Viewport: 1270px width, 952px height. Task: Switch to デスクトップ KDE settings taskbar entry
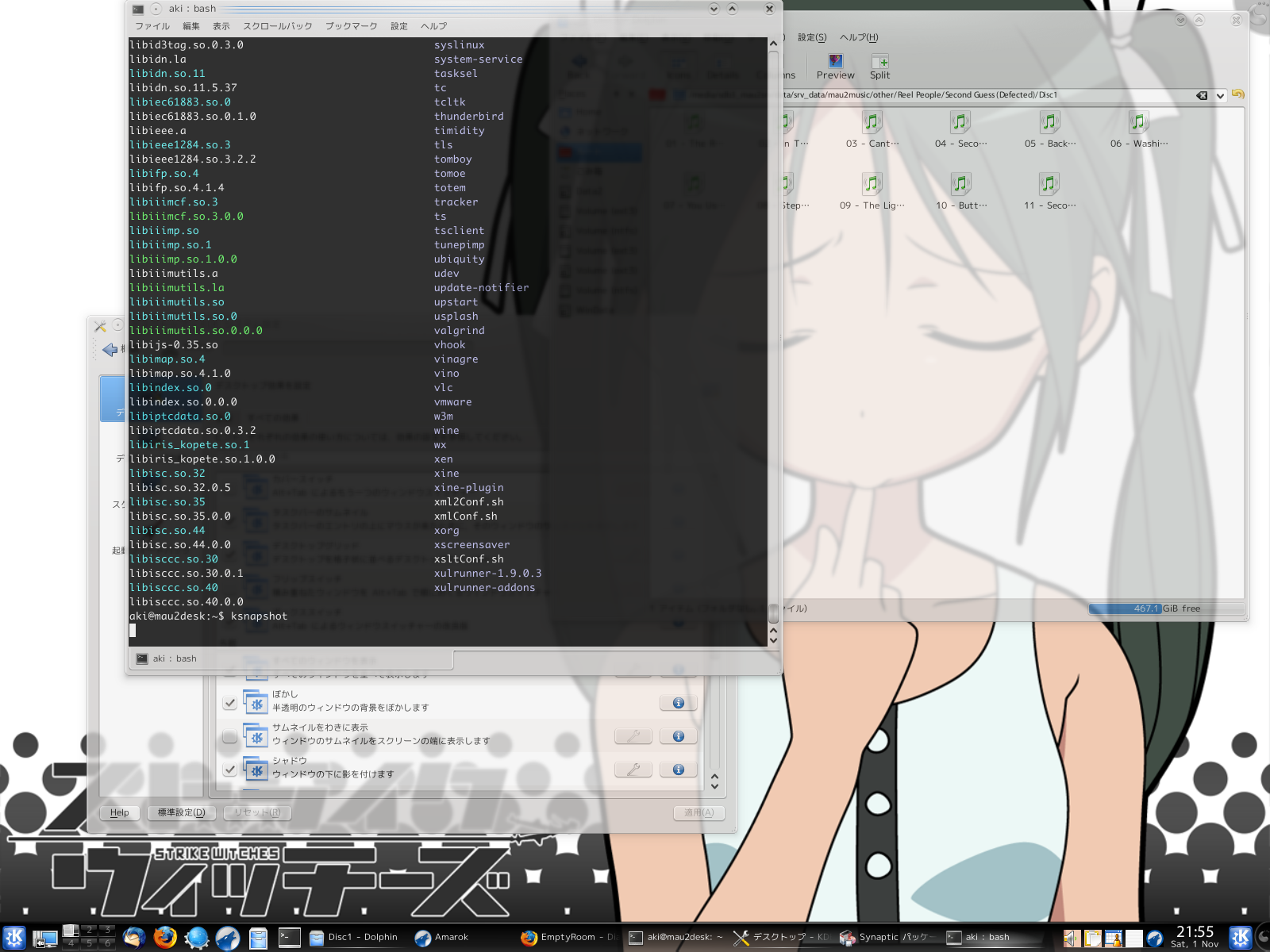coord(781,938)
